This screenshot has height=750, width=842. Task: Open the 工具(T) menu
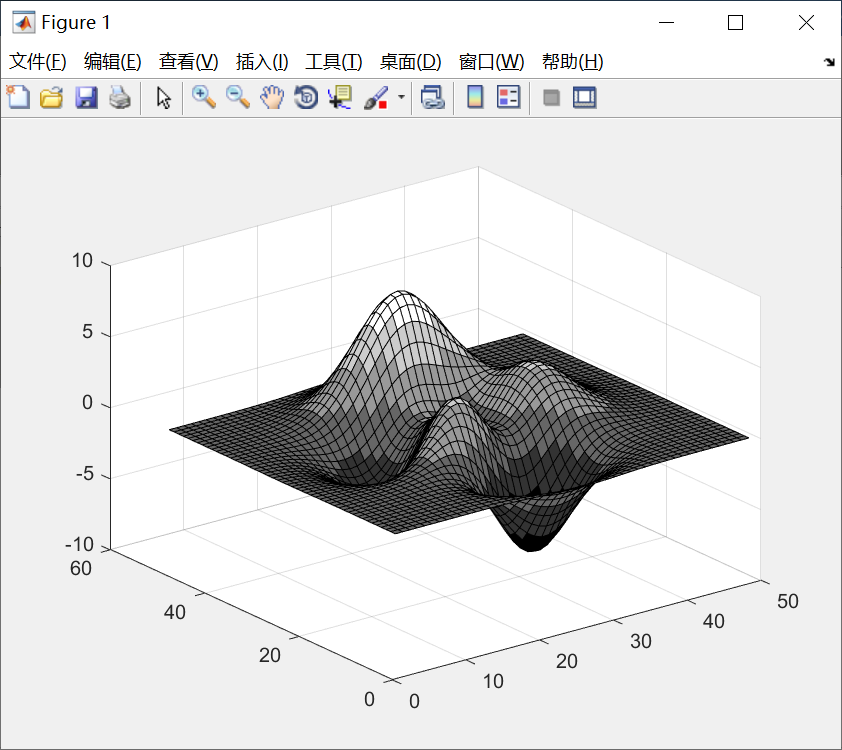[333, 62]
